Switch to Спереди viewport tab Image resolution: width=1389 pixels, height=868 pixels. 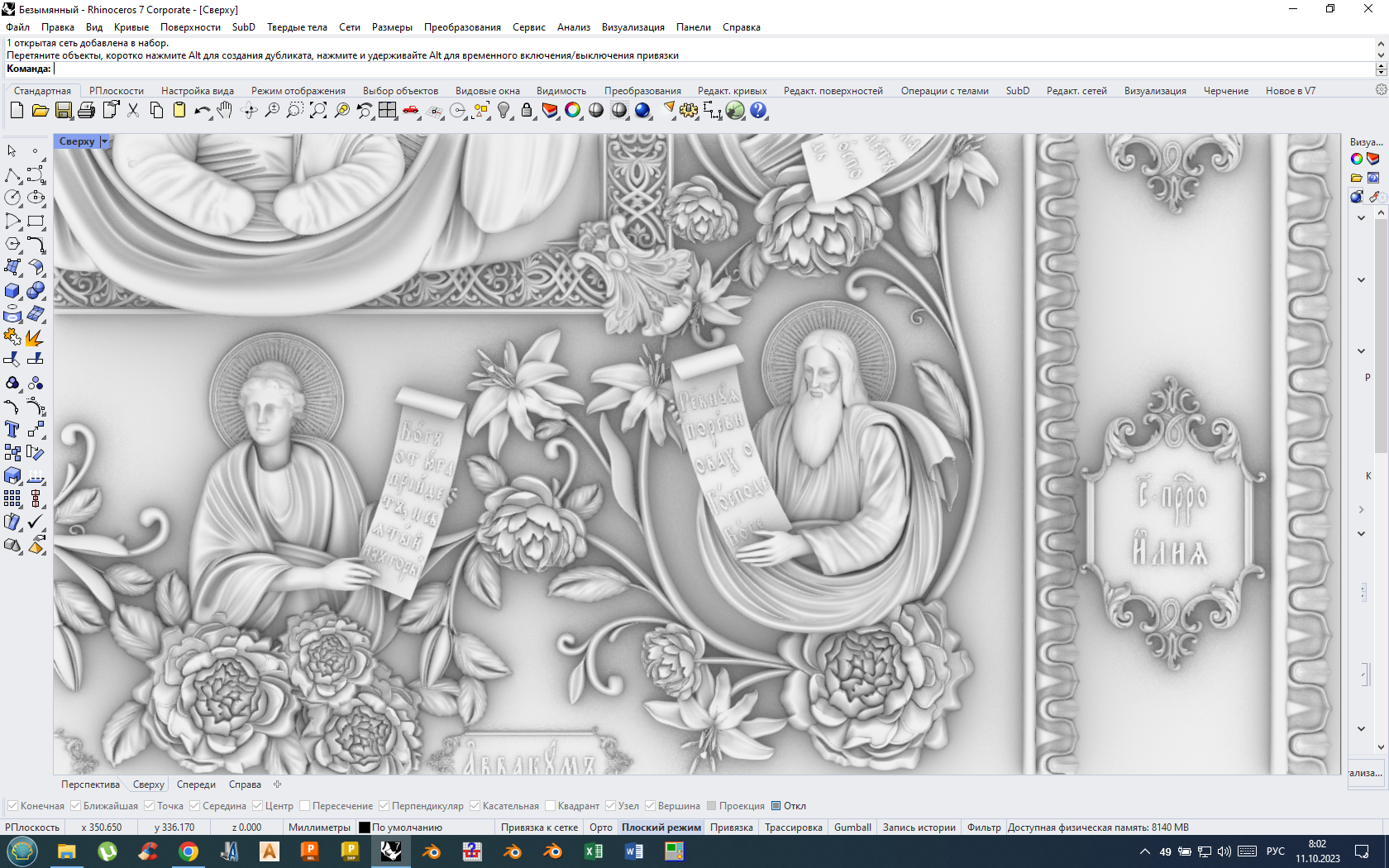click(196, 785)
